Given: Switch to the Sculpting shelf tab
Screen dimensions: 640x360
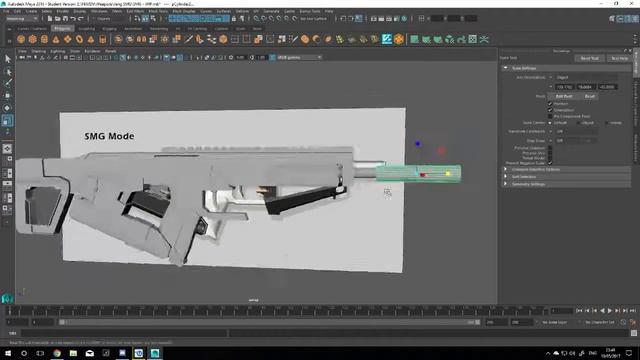Looking at the screenshot, I should coord(87,29).
